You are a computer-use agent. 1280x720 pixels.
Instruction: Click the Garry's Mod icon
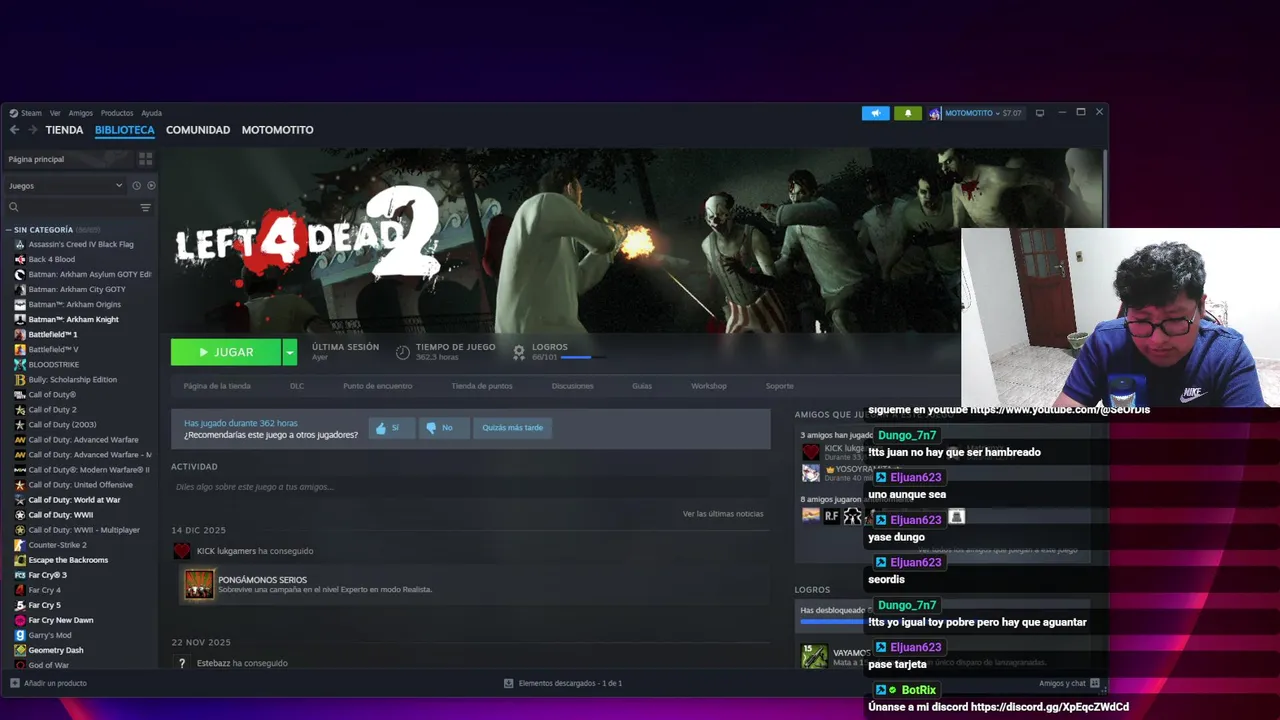point(20,635)
